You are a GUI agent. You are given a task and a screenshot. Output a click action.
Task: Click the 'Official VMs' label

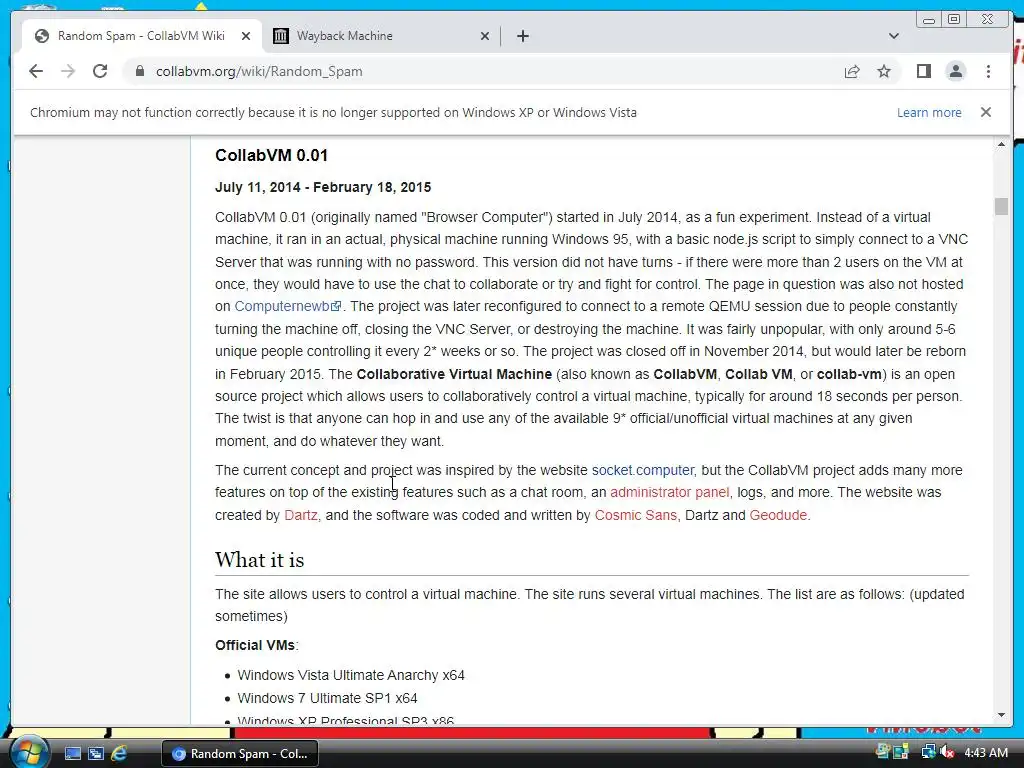(255, 645)
